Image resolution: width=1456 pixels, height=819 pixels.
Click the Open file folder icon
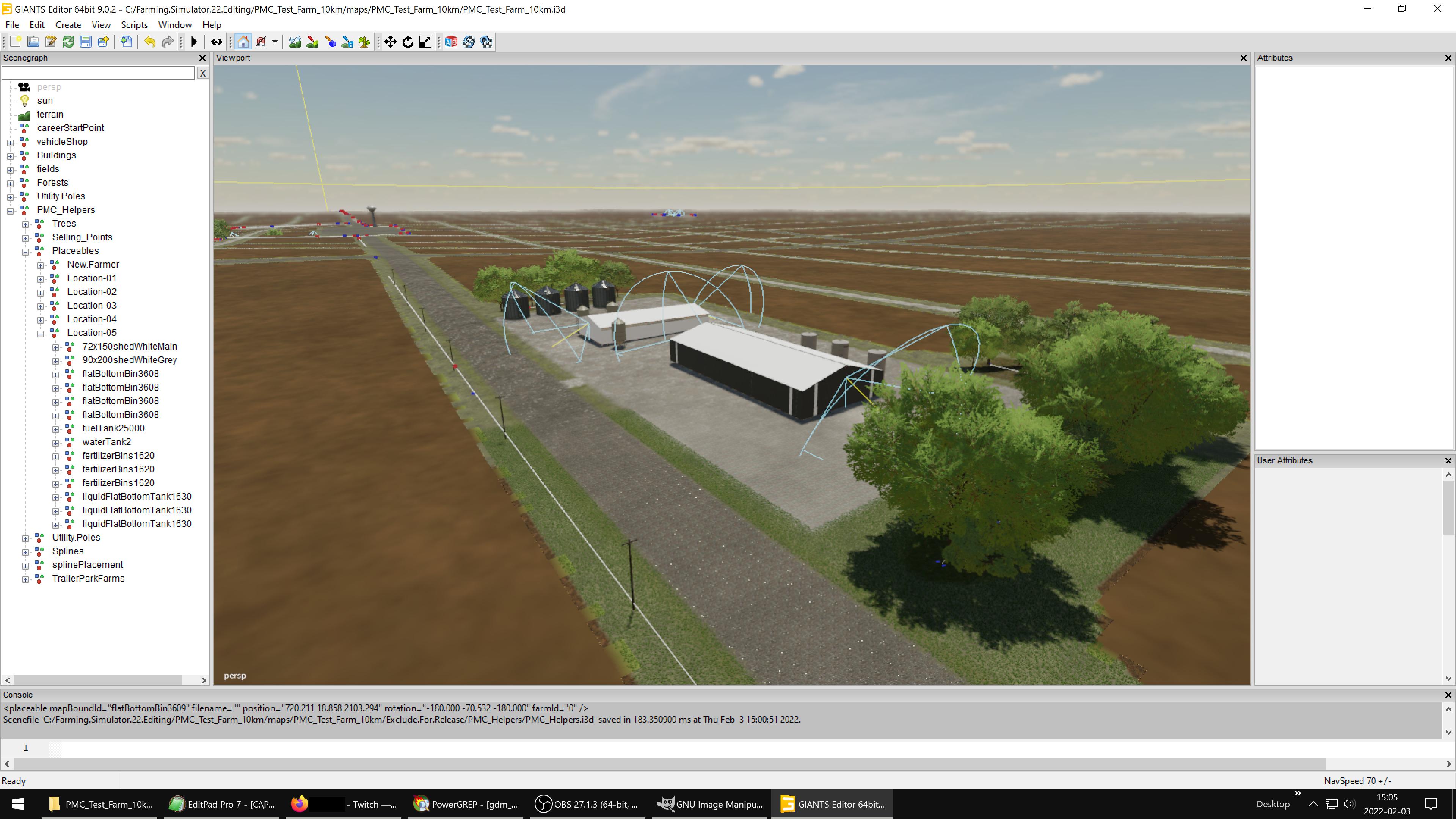(x=33, y=42)
